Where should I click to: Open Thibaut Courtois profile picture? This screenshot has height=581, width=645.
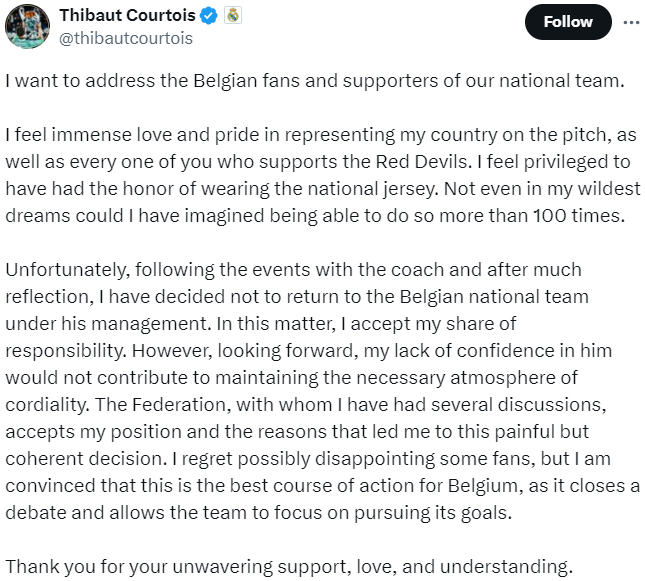coord(27,26)
